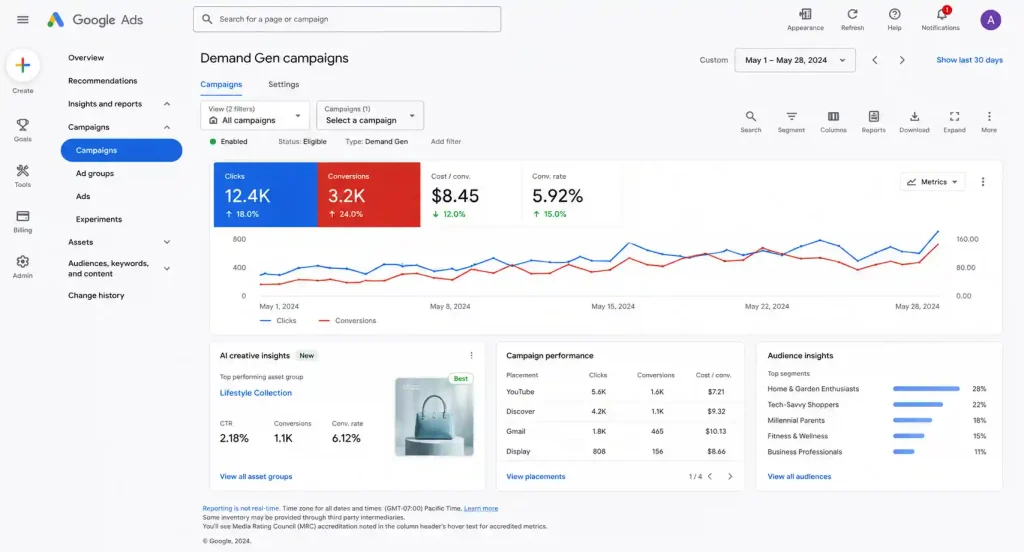1024x552 pixels.
Task: Open the account avatar A
Action: 990,20
